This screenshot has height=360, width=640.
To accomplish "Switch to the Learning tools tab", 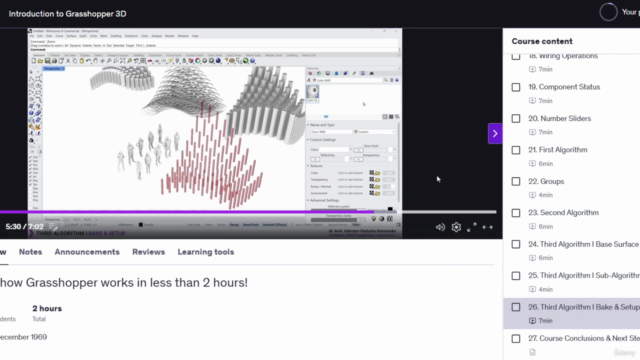I will tap(206, 252).
